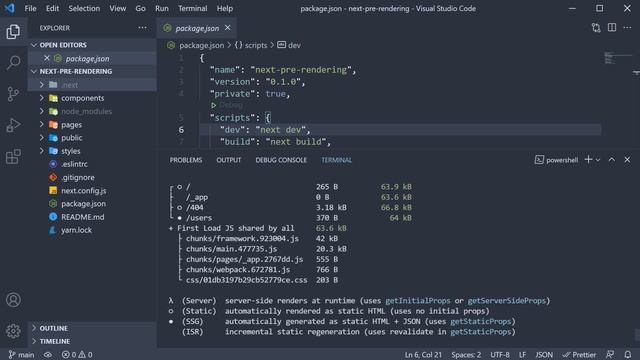Open terminal launch profile dropdown arrow
Viewport: 640px width, 360px height.
coord(598,160)
